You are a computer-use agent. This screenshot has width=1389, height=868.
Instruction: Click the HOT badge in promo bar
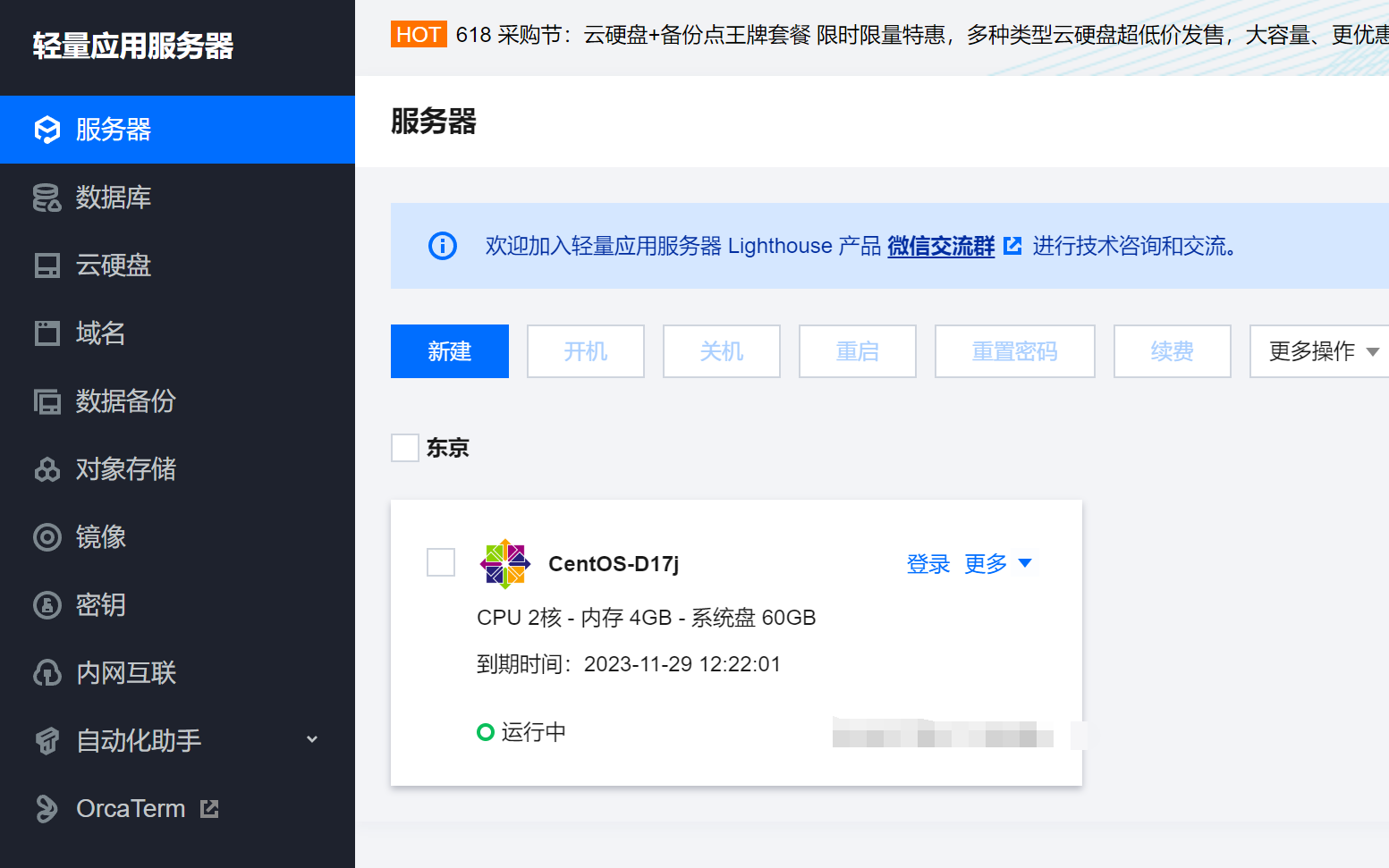pos(419,35)
